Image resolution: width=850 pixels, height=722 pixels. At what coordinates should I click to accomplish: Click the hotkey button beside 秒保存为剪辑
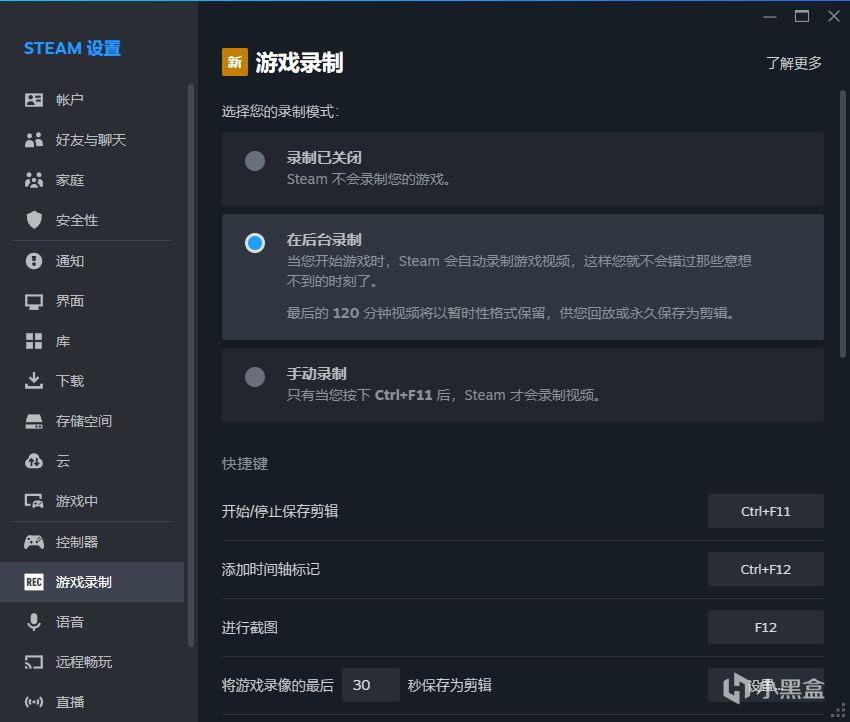(765, 685)
